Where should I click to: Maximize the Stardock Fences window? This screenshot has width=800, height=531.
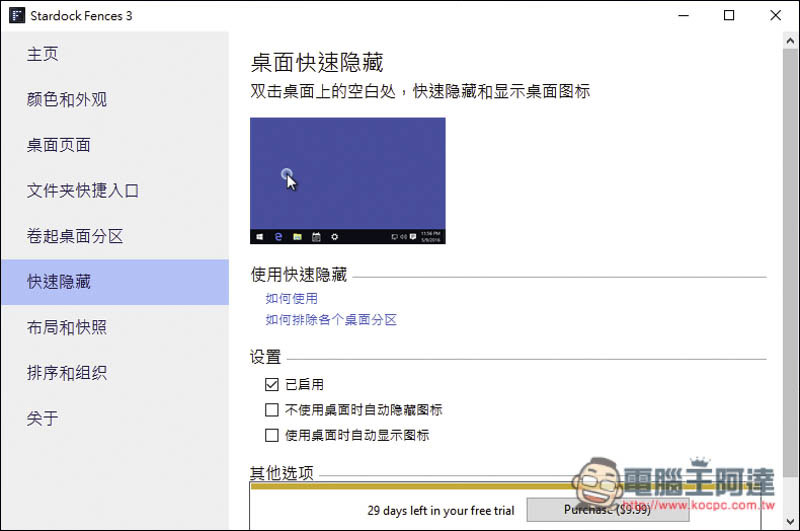click(729, 15)
